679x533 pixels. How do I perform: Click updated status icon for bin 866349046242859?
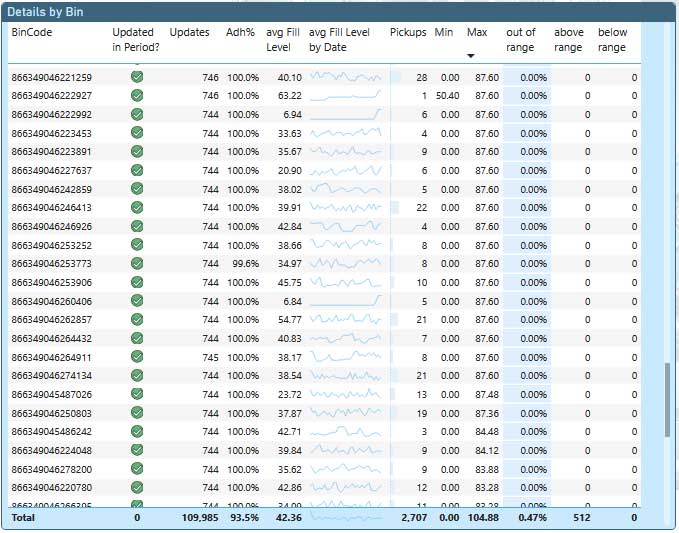[137, 189]
